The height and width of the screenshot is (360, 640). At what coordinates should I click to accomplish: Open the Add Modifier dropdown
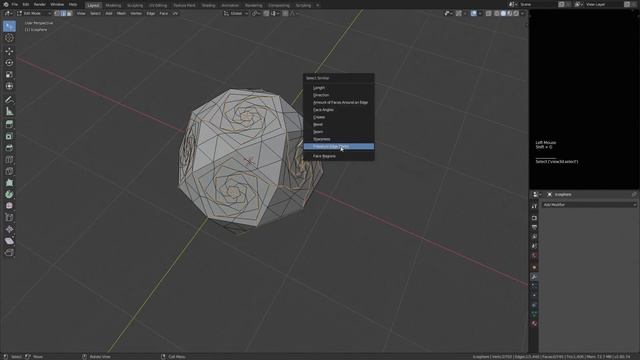[x=589, y=205]
